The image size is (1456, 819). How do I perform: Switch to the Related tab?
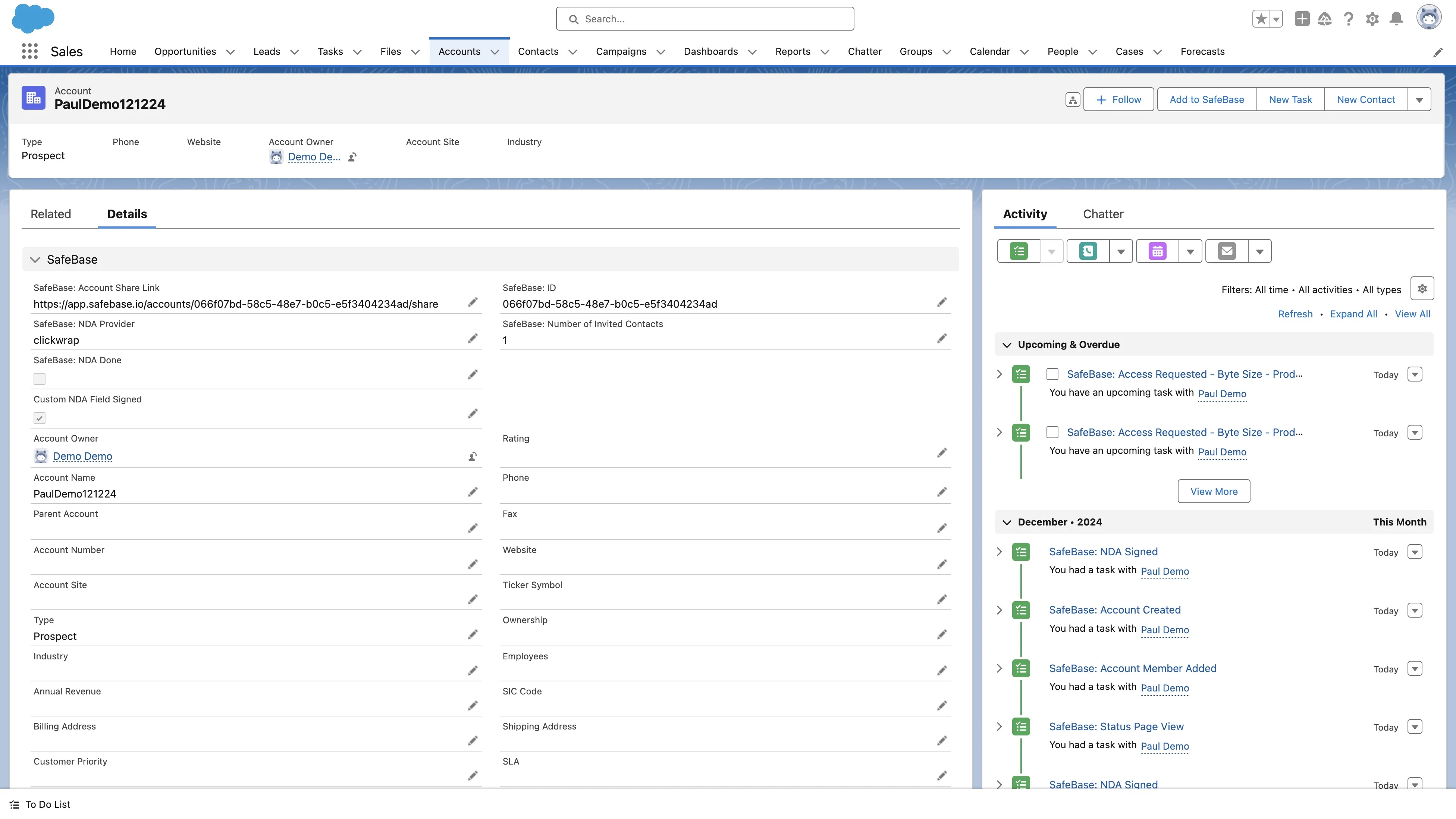(51, 214)
